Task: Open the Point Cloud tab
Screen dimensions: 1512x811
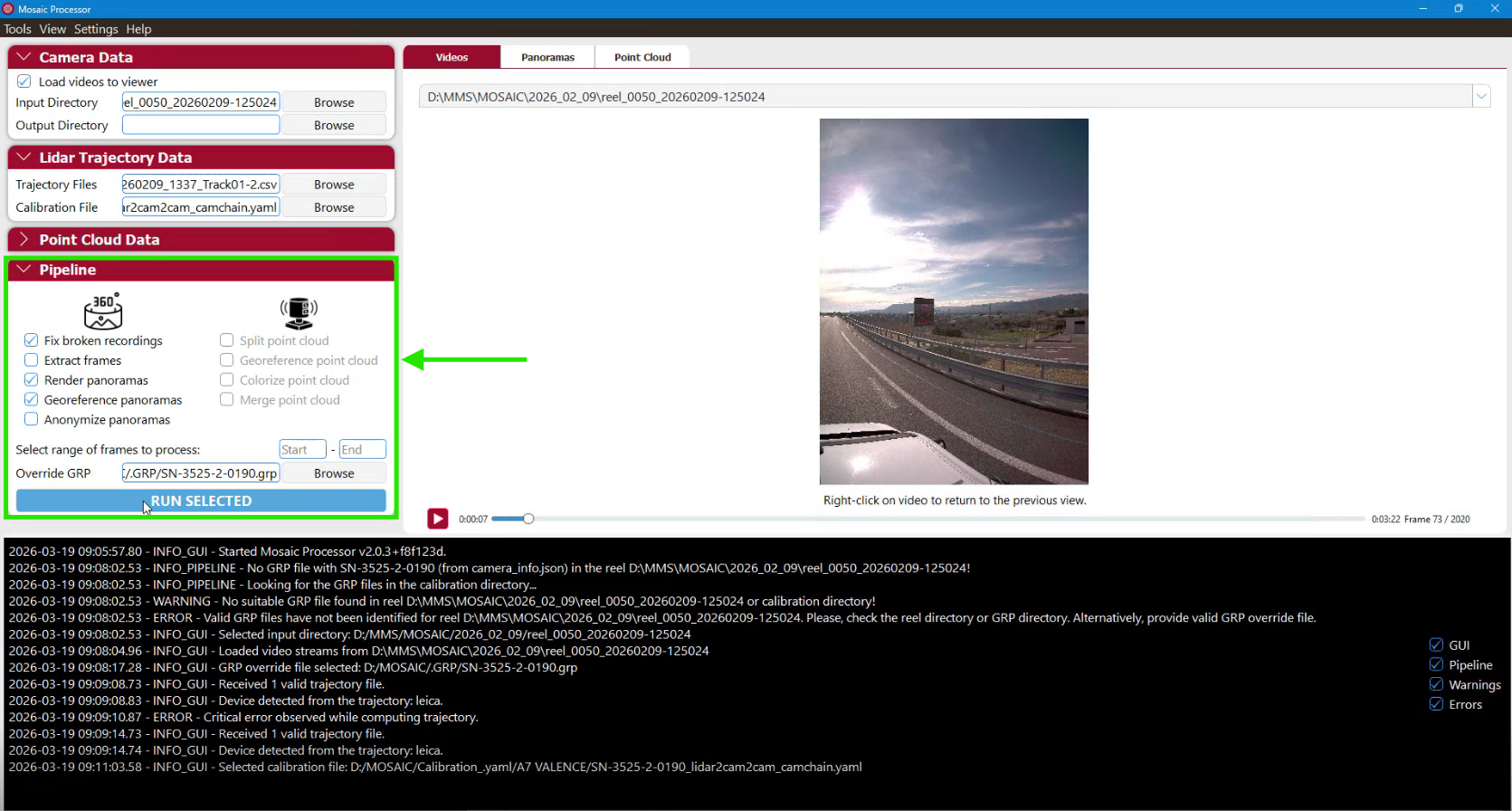Action: click(x=642, y=57)
